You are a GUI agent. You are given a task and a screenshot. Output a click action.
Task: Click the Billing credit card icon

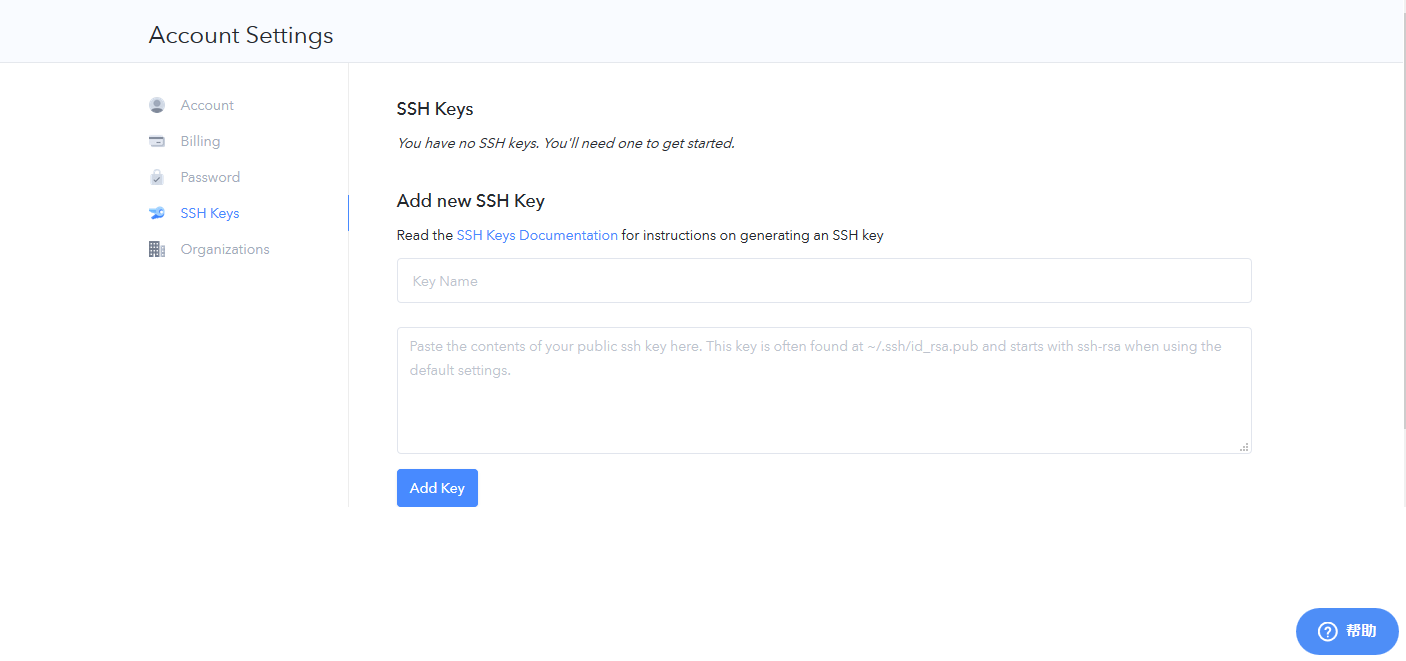(157, 141)
